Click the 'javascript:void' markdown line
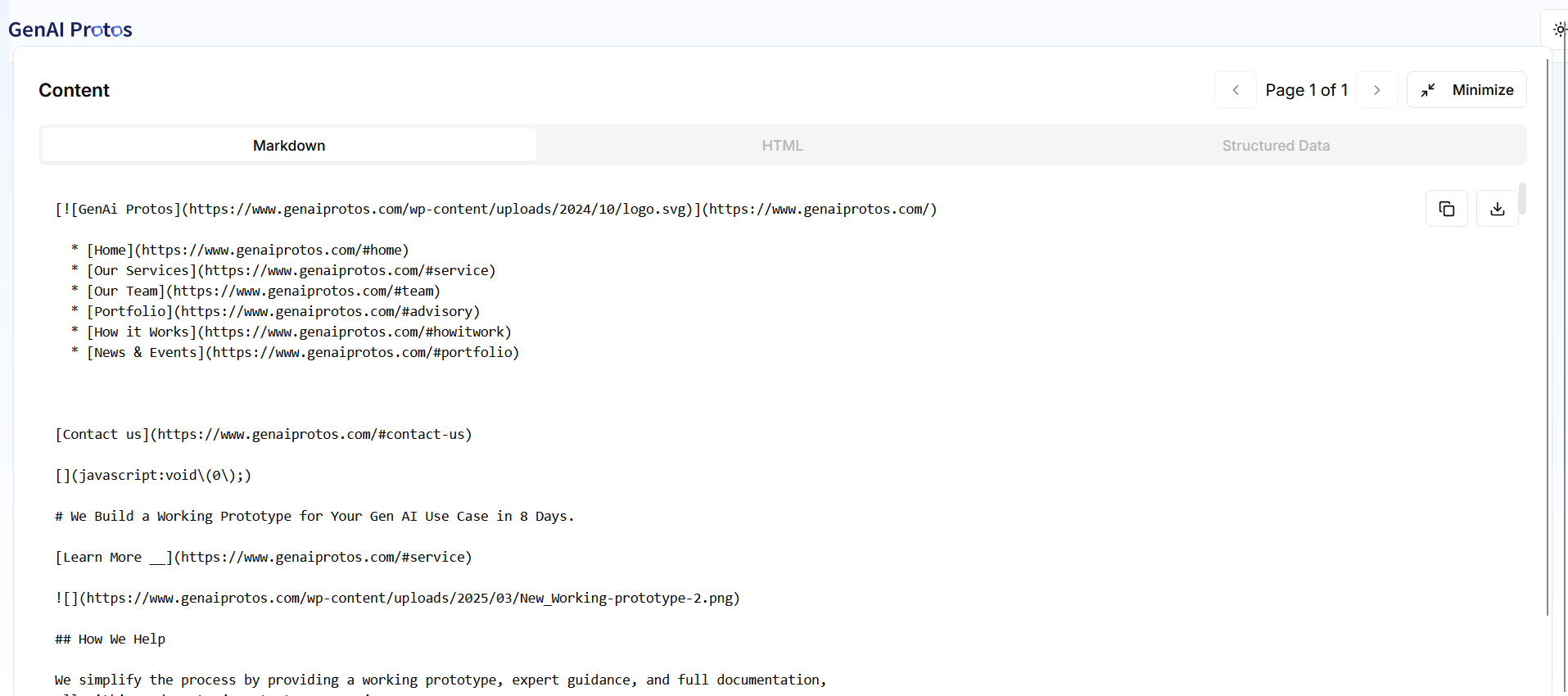The image size is (1568, 696). 153,475
